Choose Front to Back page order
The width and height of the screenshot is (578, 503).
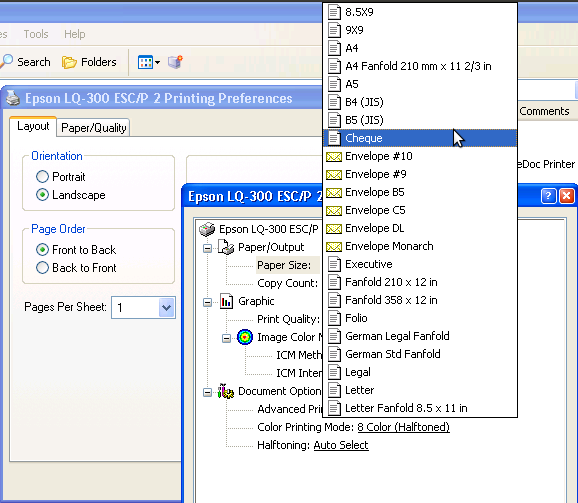(x=42, y=249)
